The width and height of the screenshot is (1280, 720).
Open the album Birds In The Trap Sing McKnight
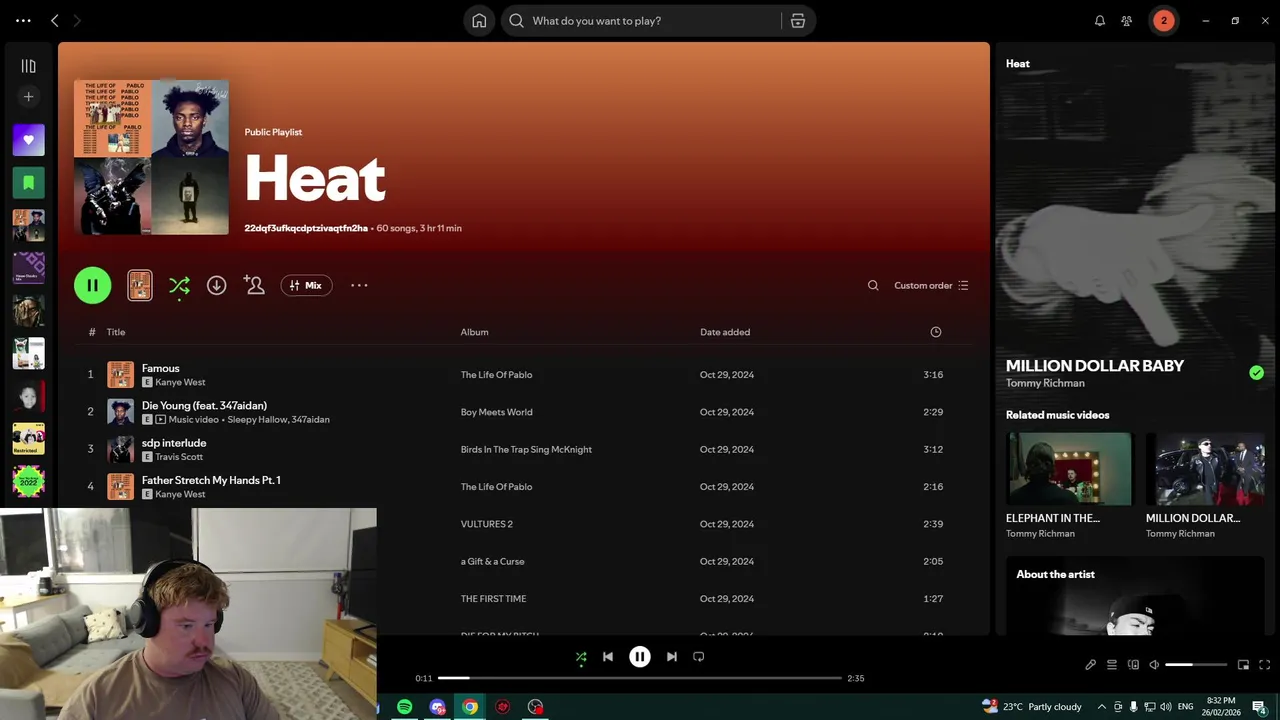(x=526, y=449)
